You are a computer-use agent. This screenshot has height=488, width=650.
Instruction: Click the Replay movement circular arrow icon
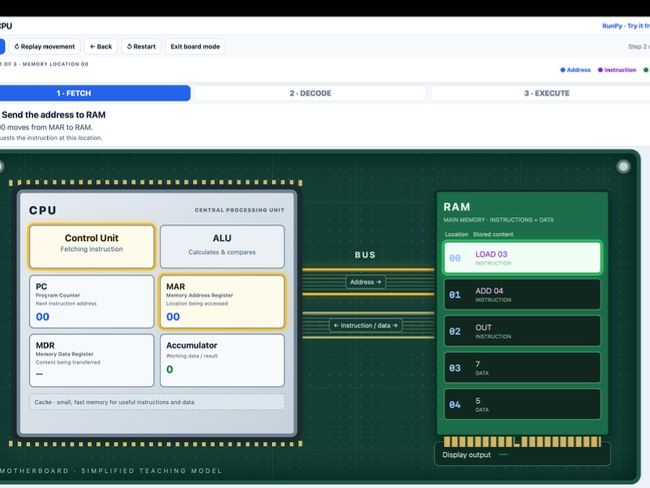coord(17,46)
